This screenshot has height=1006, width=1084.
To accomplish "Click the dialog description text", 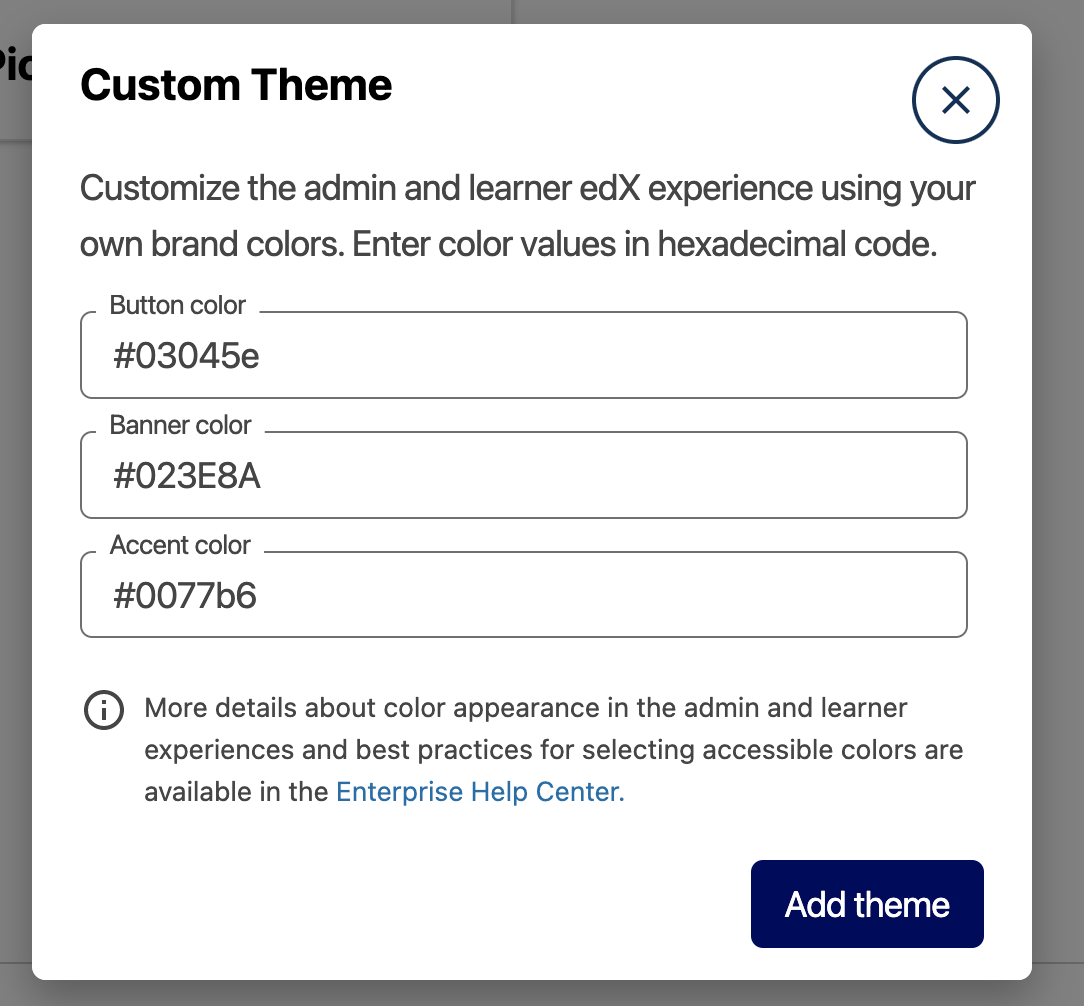I will pyautogui.click(x=527, y=215).
